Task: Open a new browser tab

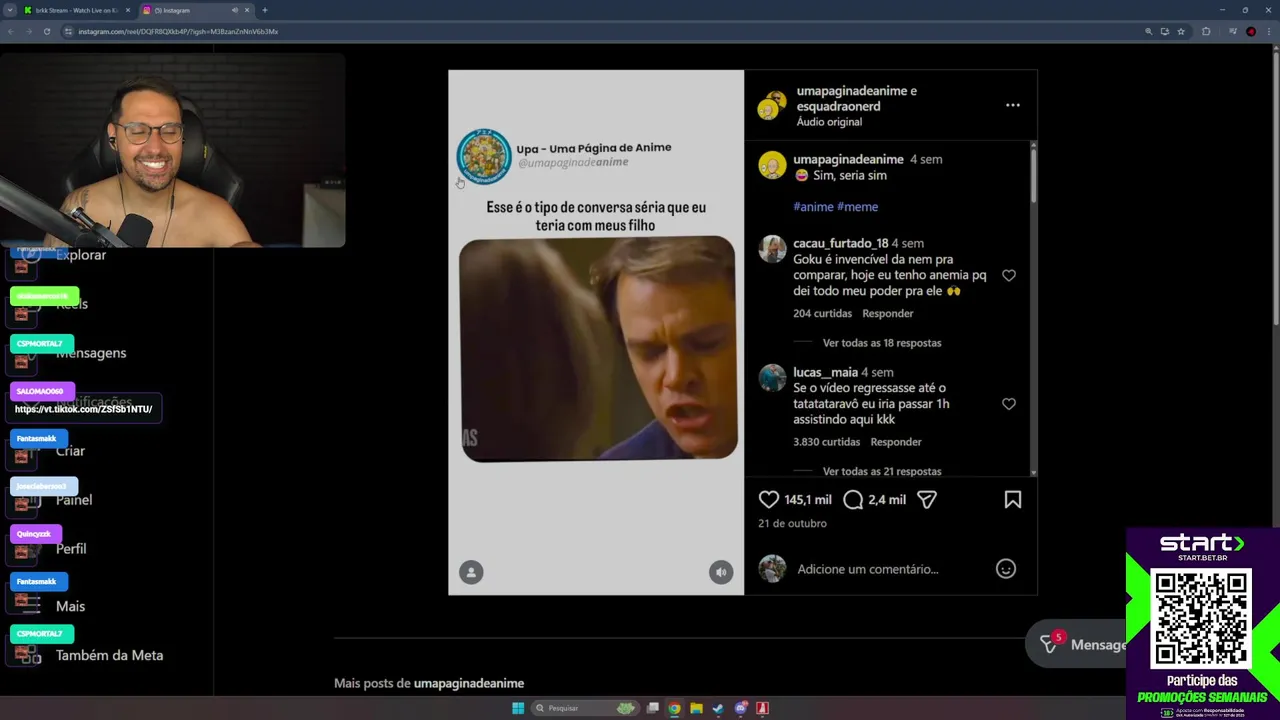Action: 265,10
